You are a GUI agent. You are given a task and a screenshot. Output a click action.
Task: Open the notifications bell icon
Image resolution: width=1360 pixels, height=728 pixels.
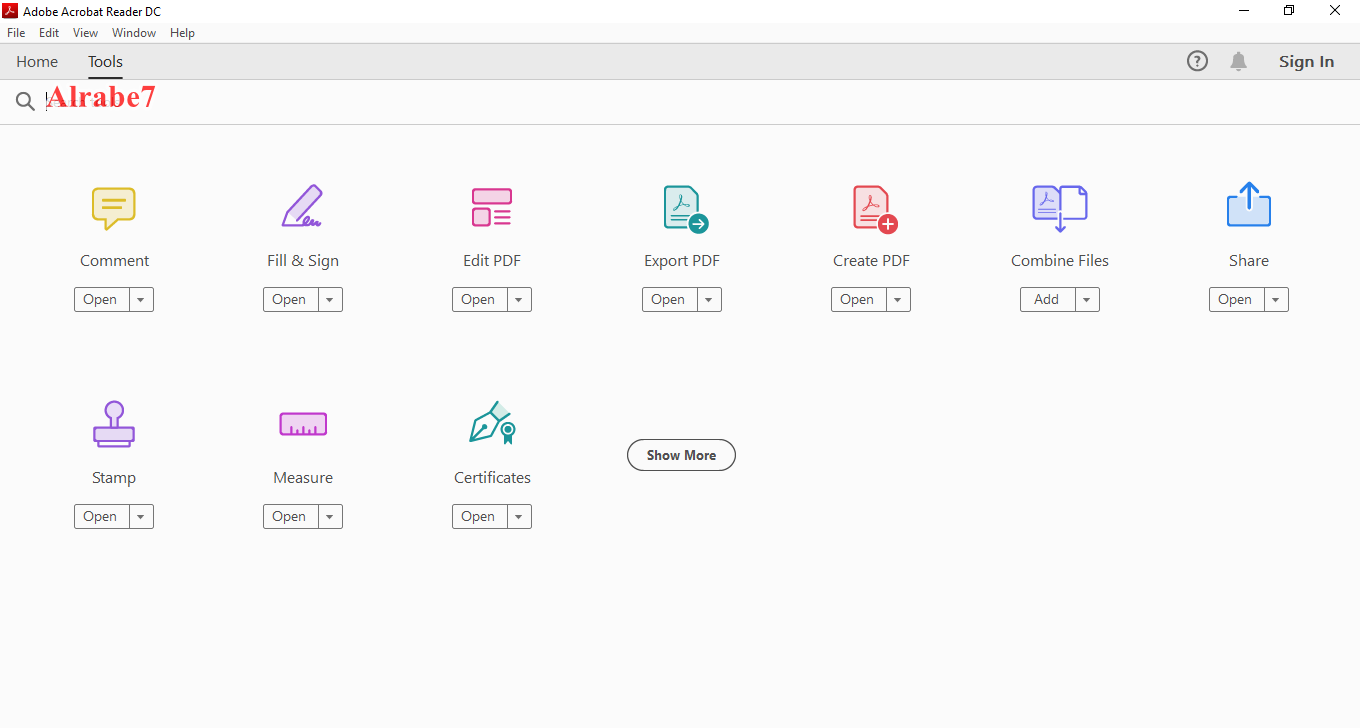[x=1239, y=61]
